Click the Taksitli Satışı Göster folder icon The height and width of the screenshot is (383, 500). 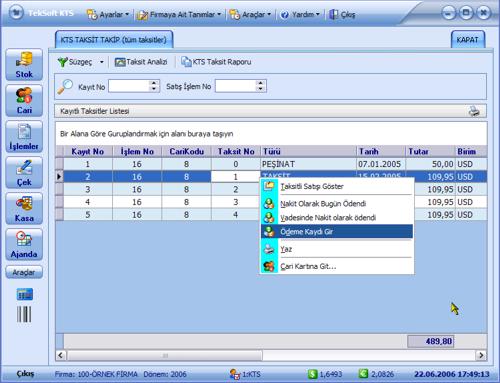(x=269, y=186)
